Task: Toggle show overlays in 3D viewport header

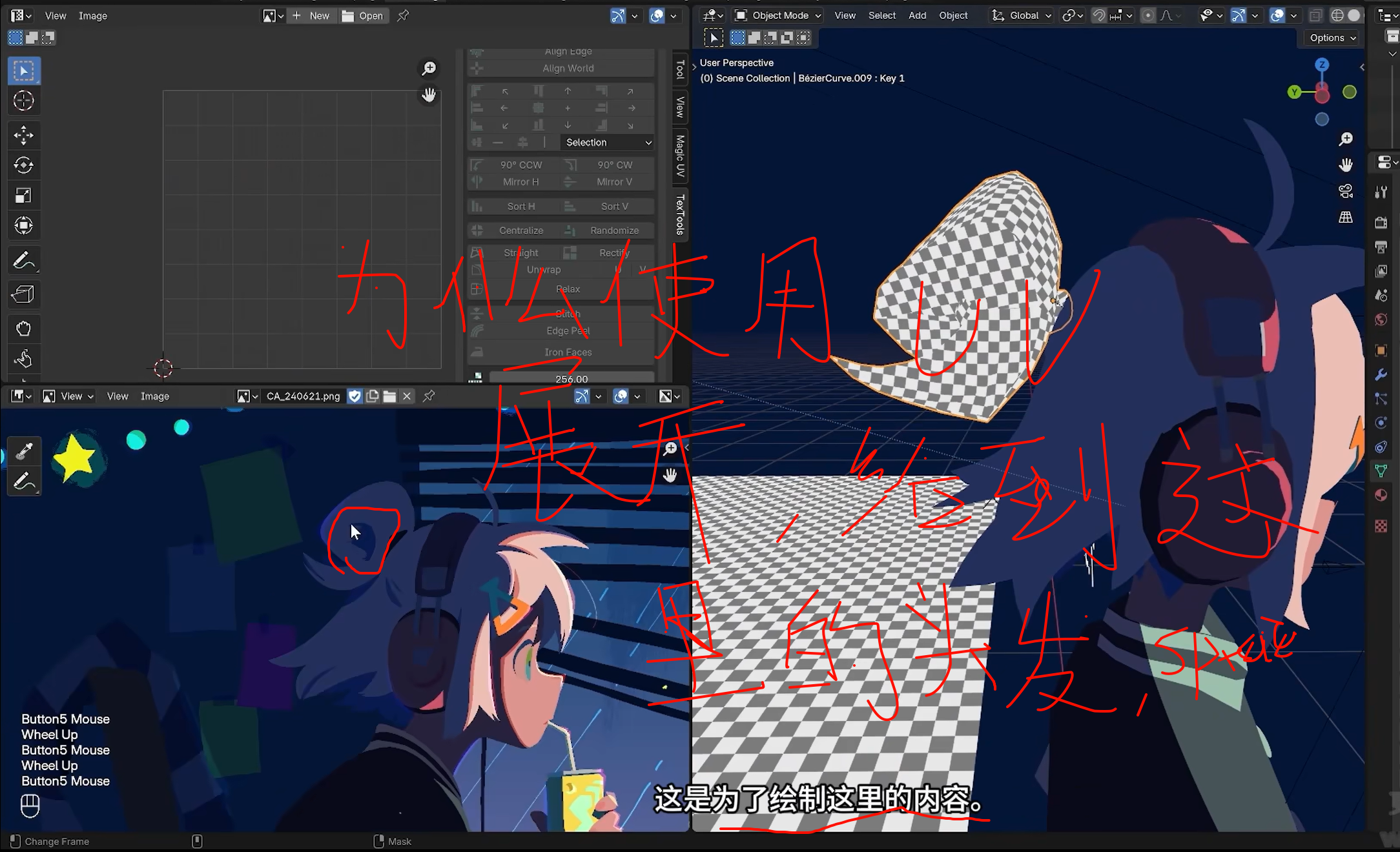Action: pos(1277,15)
